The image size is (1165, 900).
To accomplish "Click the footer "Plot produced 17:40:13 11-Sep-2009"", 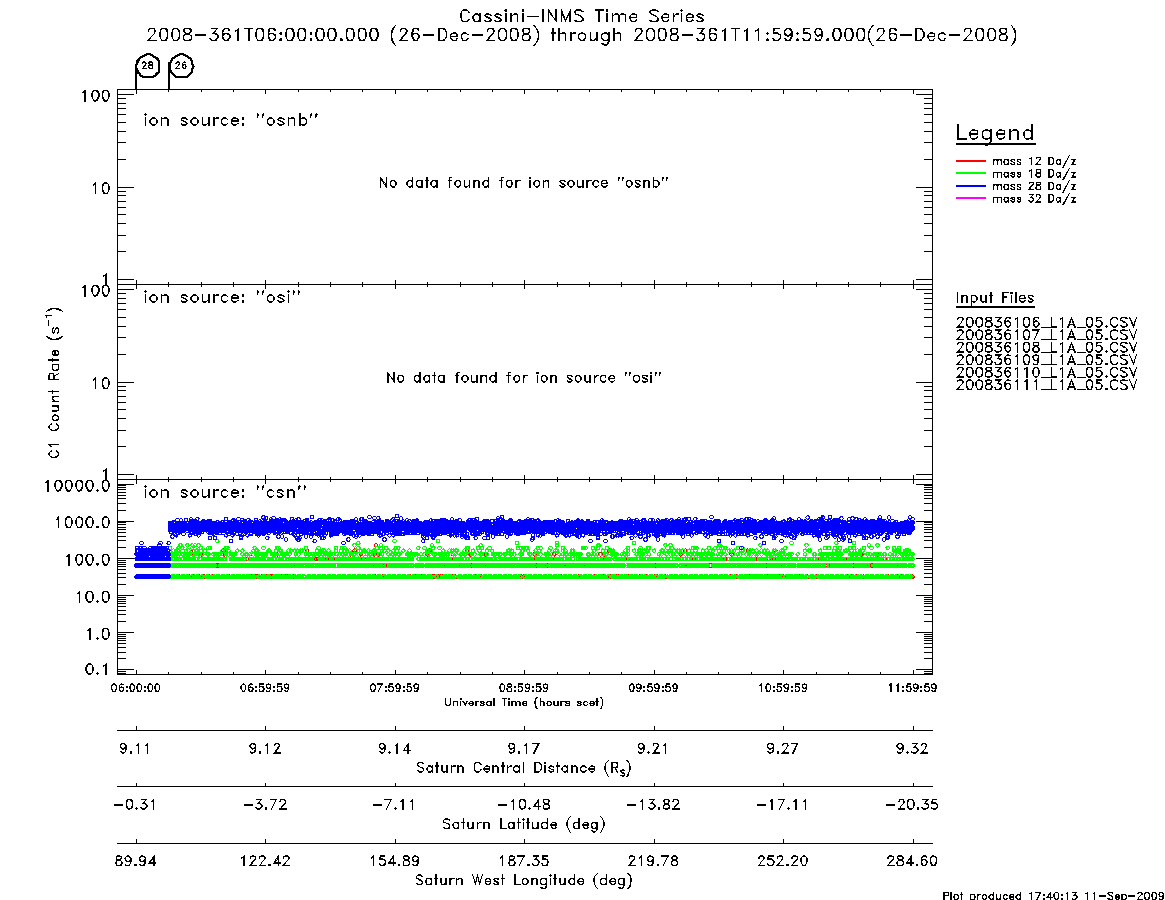I will point(1053,895).
